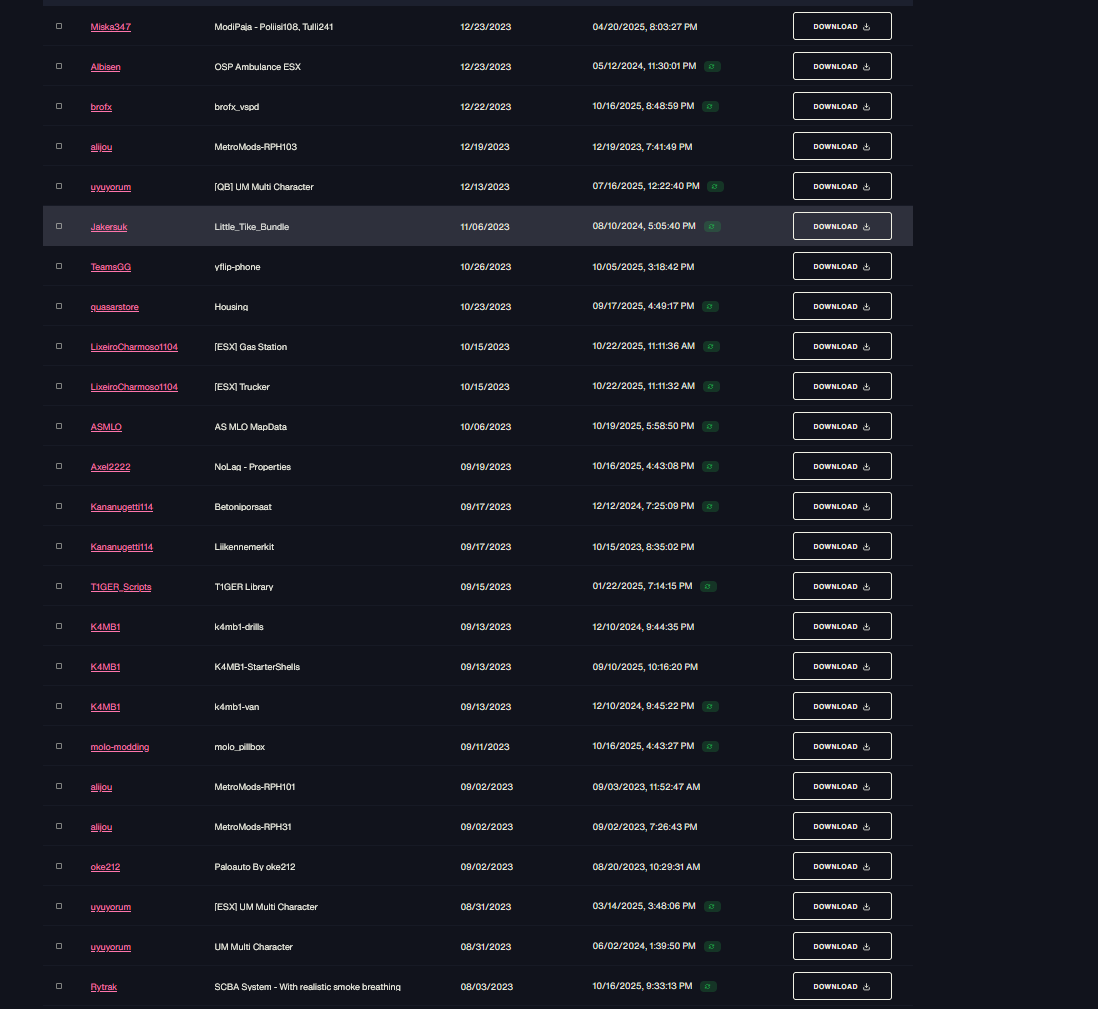Click green refresh icon in [ESX] Trucker row
1098x1009 pixels.
[711, 386]
